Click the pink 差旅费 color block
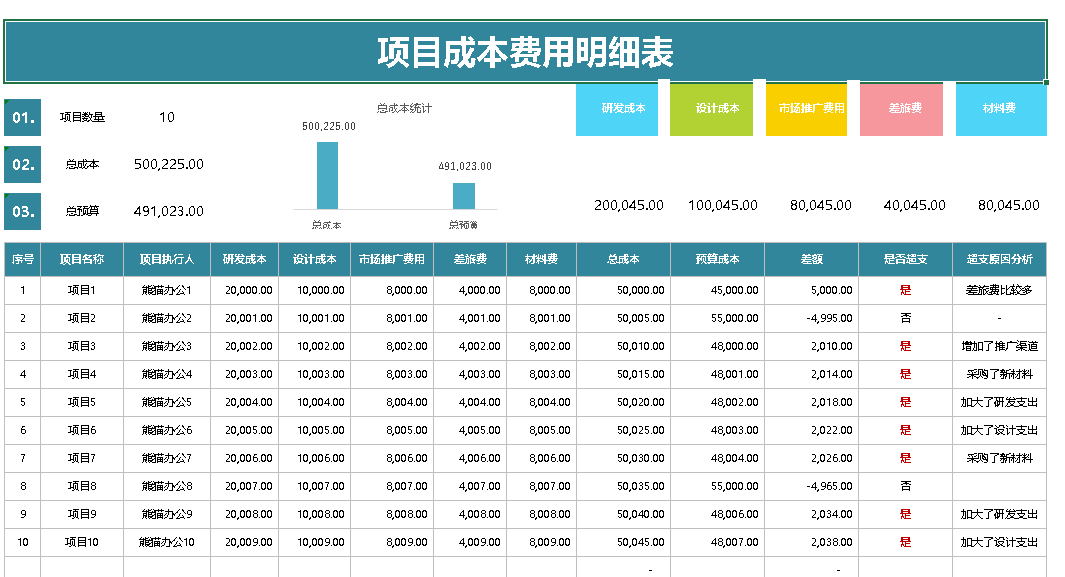This screenshot has height=577, width=1065. pos(905,108)
